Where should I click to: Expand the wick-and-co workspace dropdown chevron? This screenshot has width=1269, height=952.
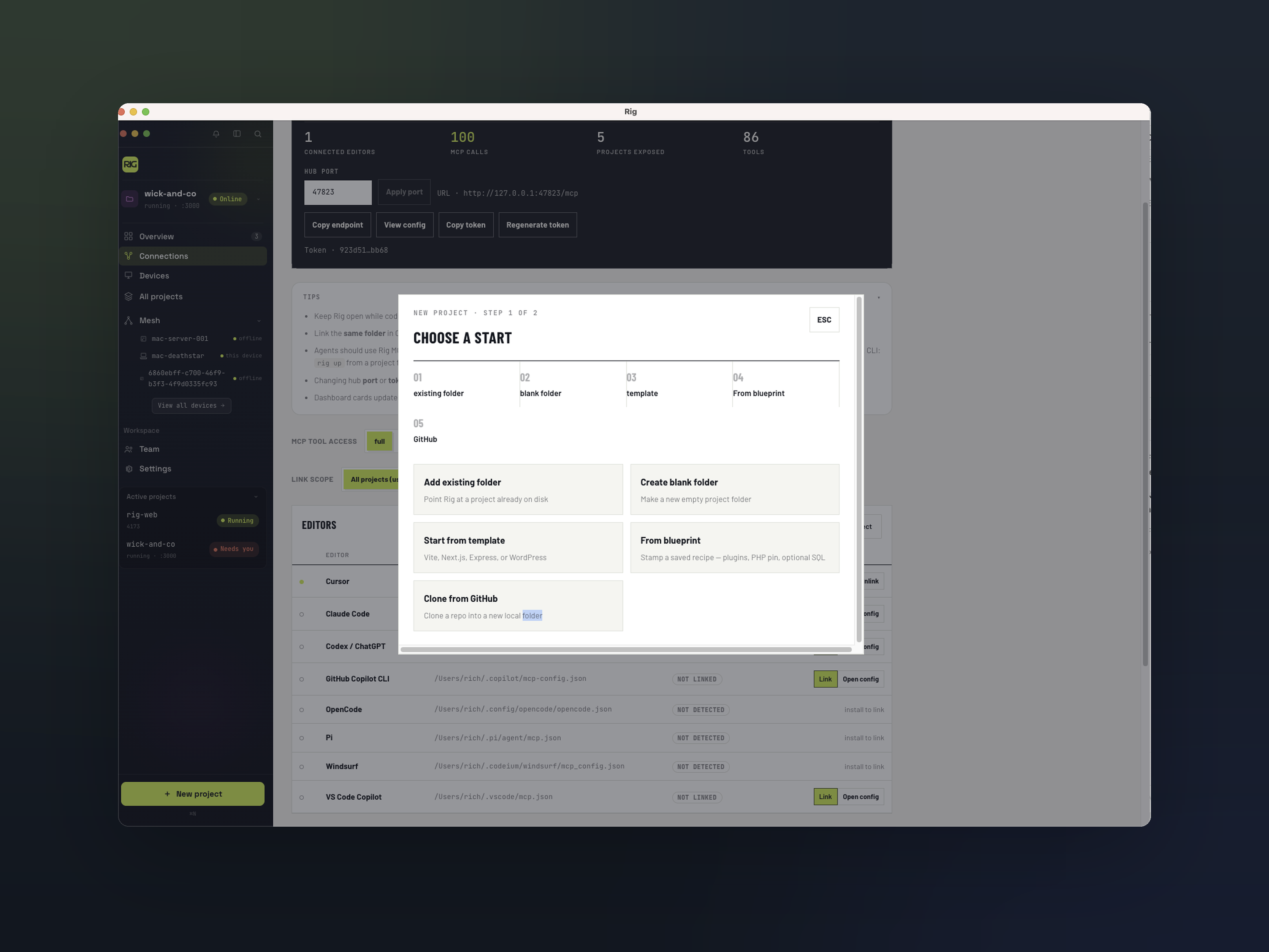pyautogui.click(x=258, y=199)
